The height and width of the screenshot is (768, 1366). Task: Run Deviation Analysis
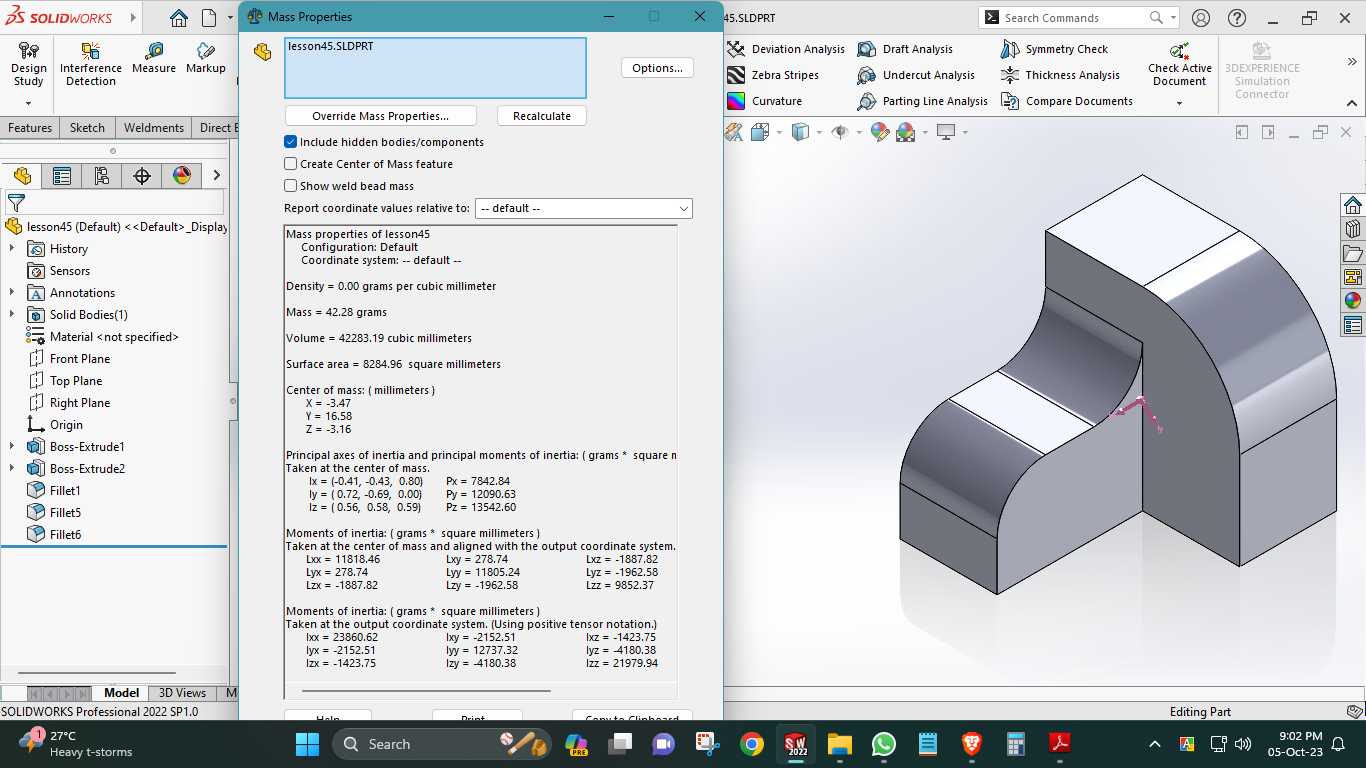[786, 49]
